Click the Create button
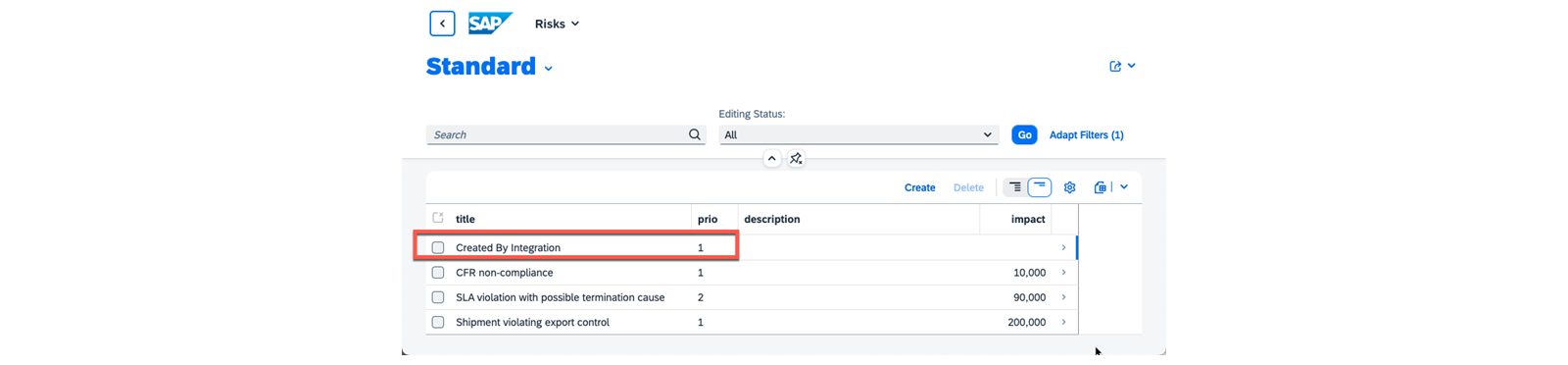Screen dimensions: 1568x365 pos(919,187)
